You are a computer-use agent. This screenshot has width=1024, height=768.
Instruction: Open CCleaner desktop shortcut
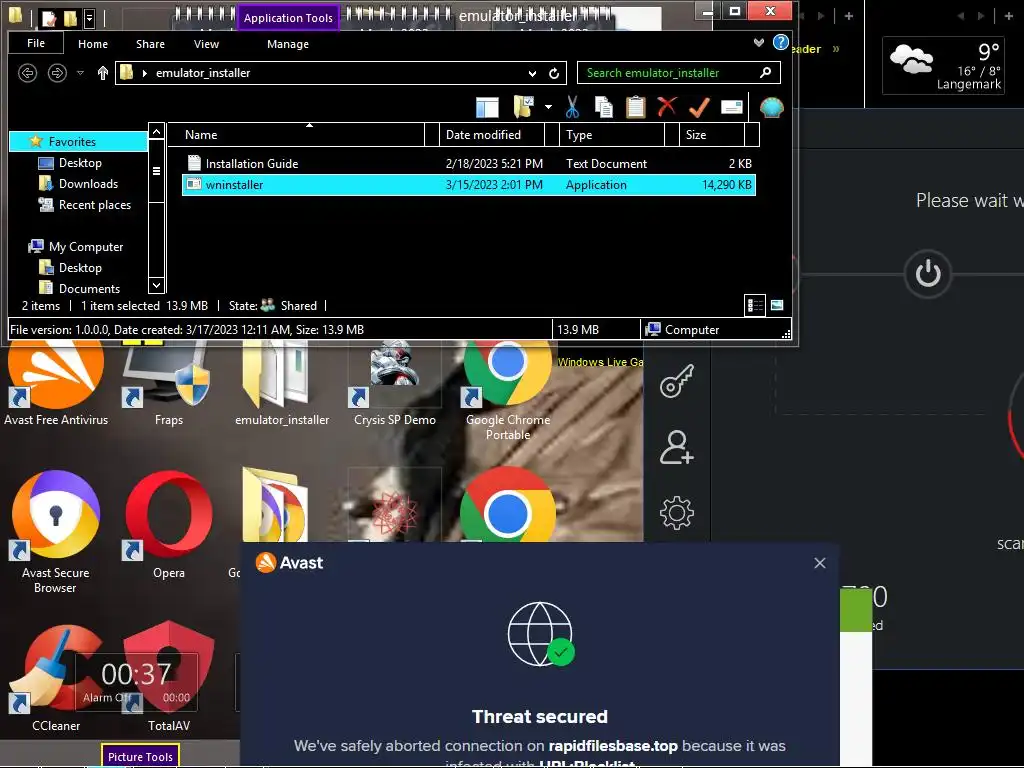[x=56, y=676]
